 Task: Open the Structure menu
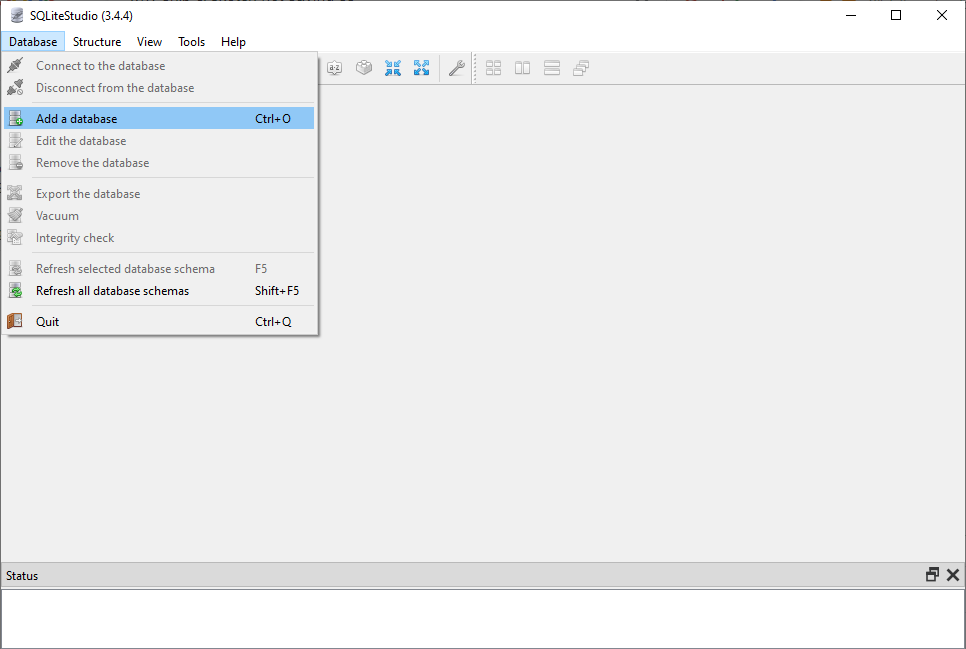pyautogui.click(x=97, y=41)
